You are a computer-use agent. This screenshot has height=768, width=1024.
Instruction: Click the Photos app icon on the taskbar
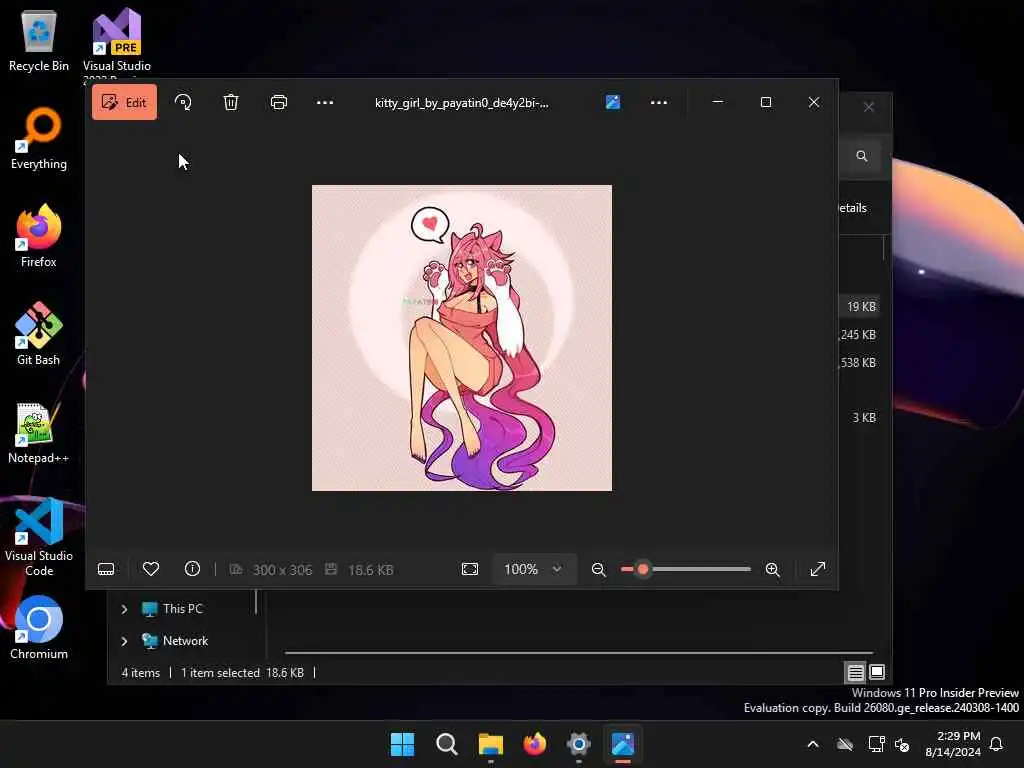[x=623, y=744]
